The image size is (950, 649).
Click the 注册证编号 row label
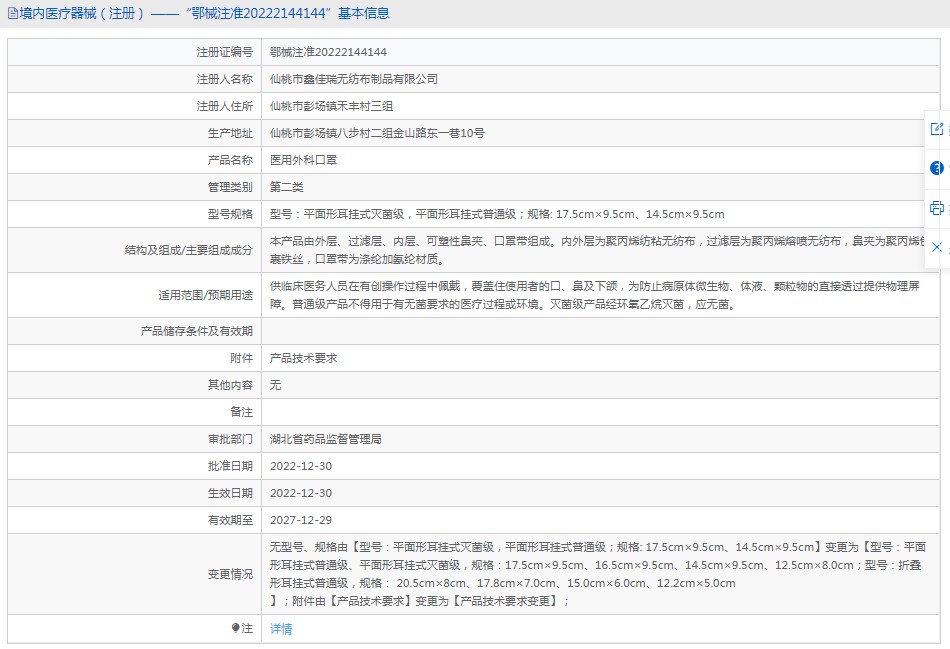(x=225, y=52)
